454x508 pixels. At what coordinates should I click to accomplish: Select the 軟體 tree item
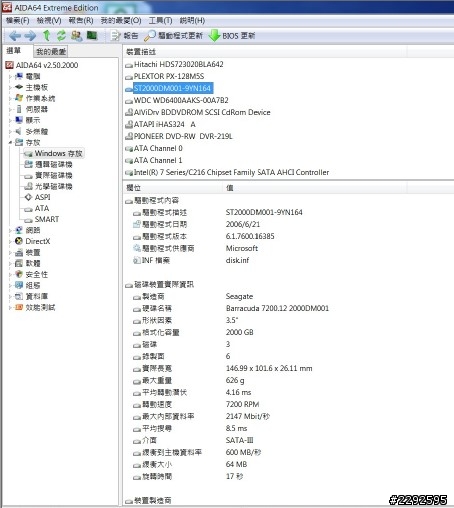click(33, 263)
